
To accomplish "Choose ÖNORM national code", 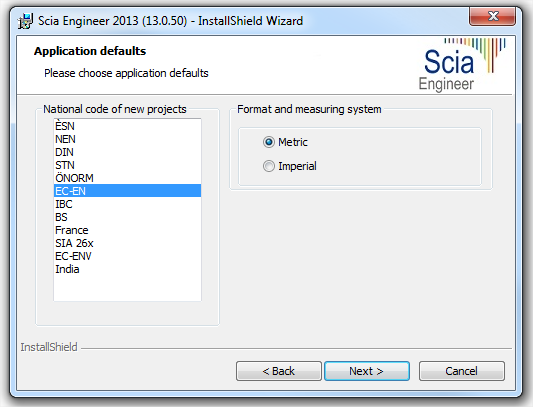I will [127, 178].
